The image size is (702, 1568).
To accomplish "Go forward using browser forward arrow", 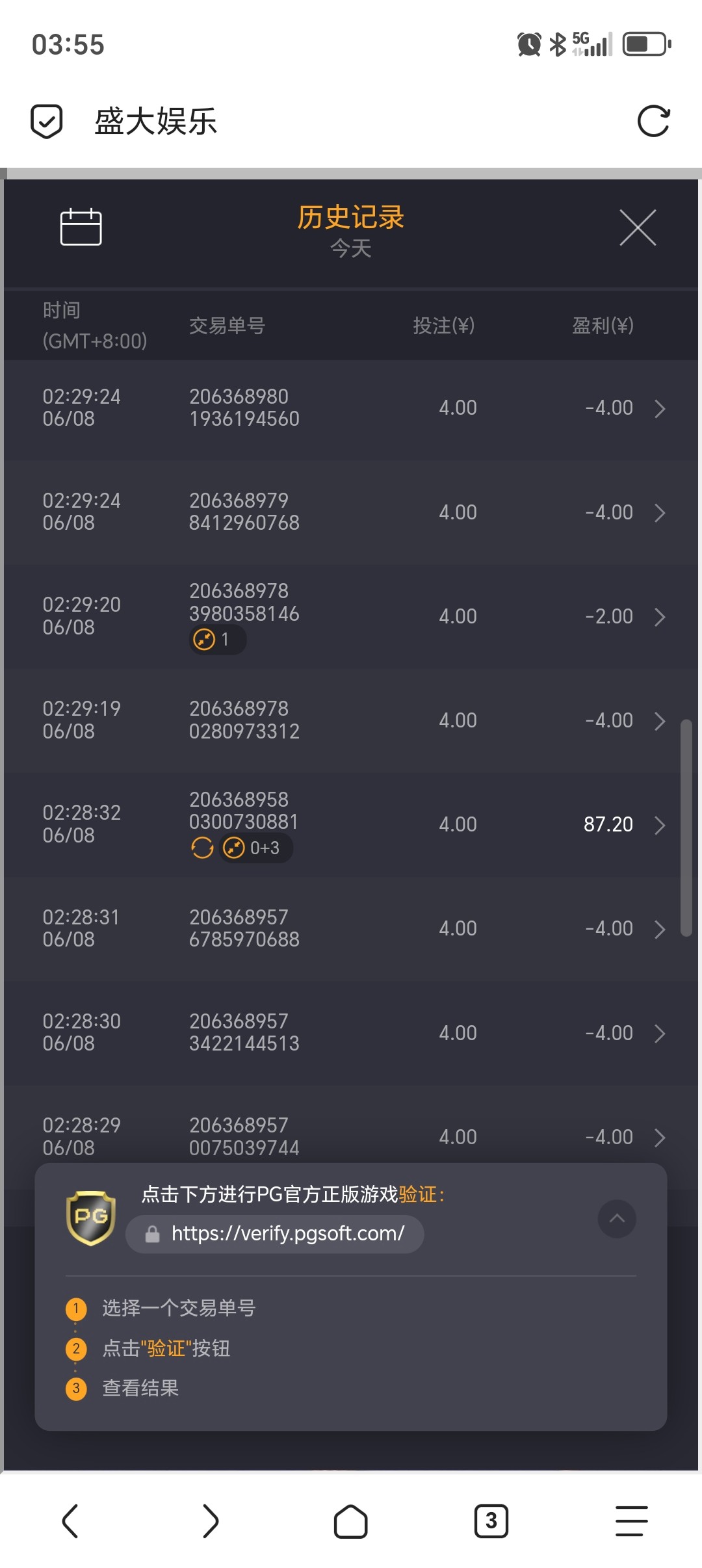I will click(x=211, y=1521).
